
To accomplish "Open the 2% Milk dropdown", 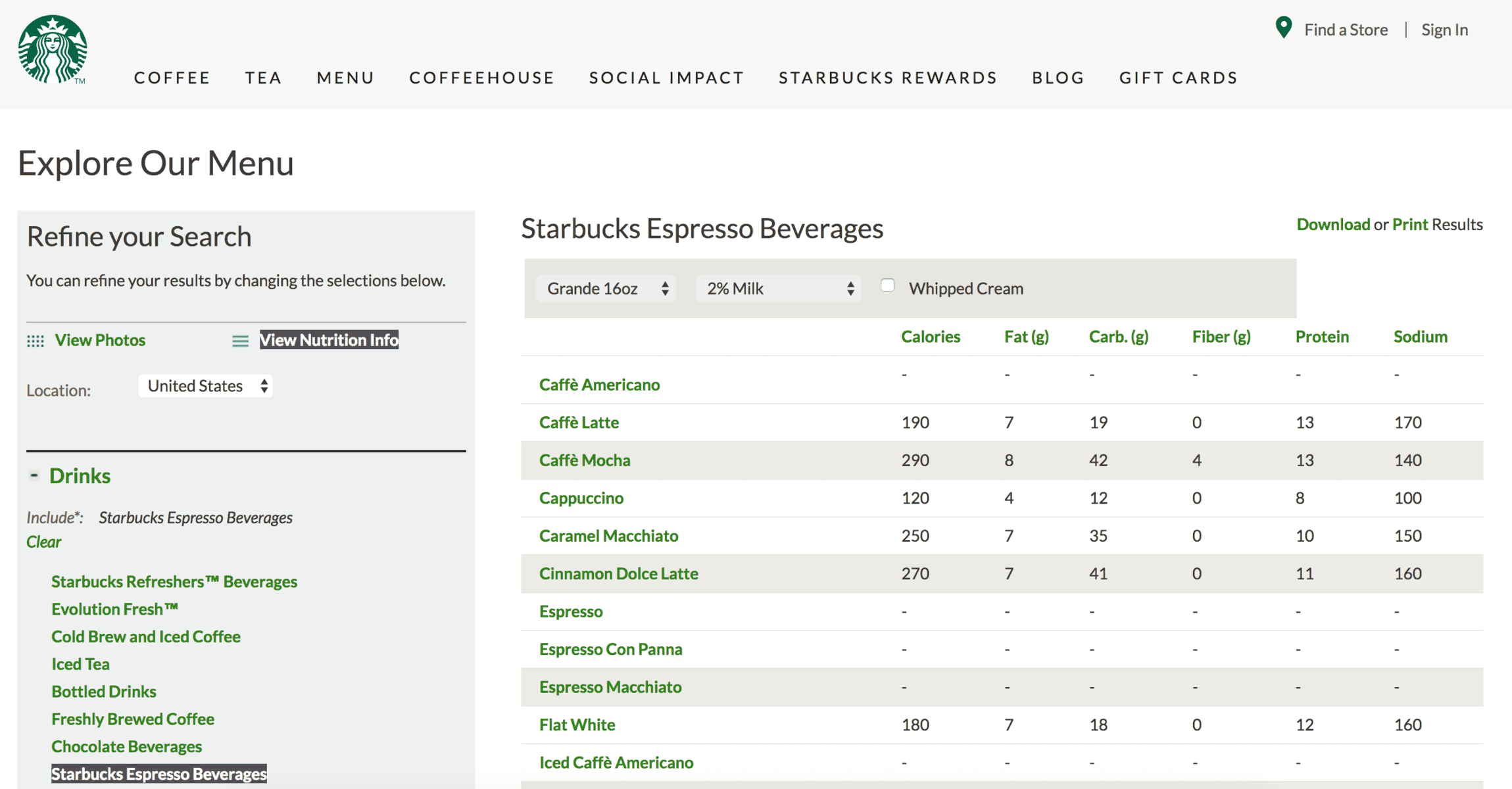I will click(779, 289).
